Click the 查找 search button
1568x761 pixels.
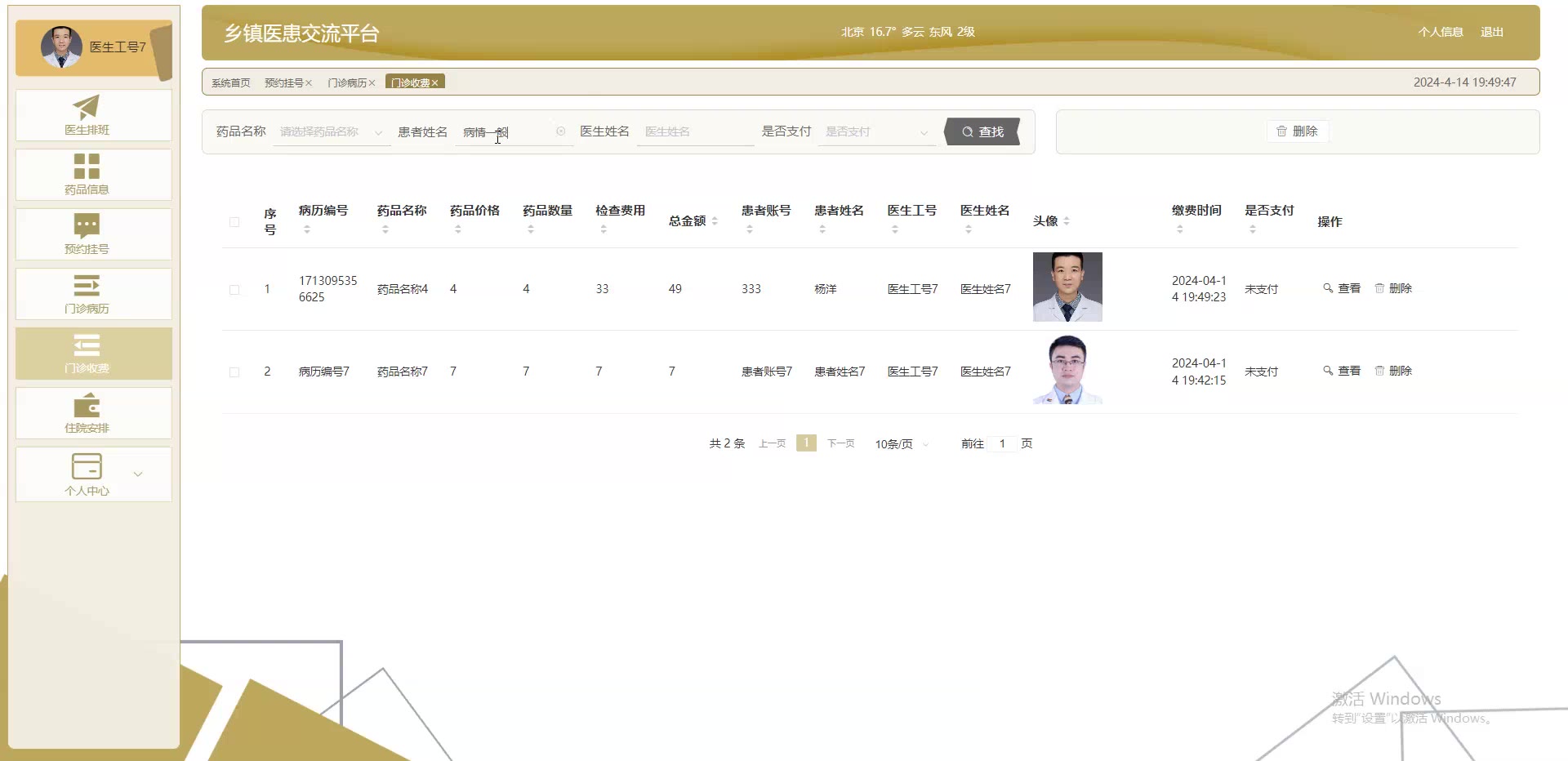982,131
